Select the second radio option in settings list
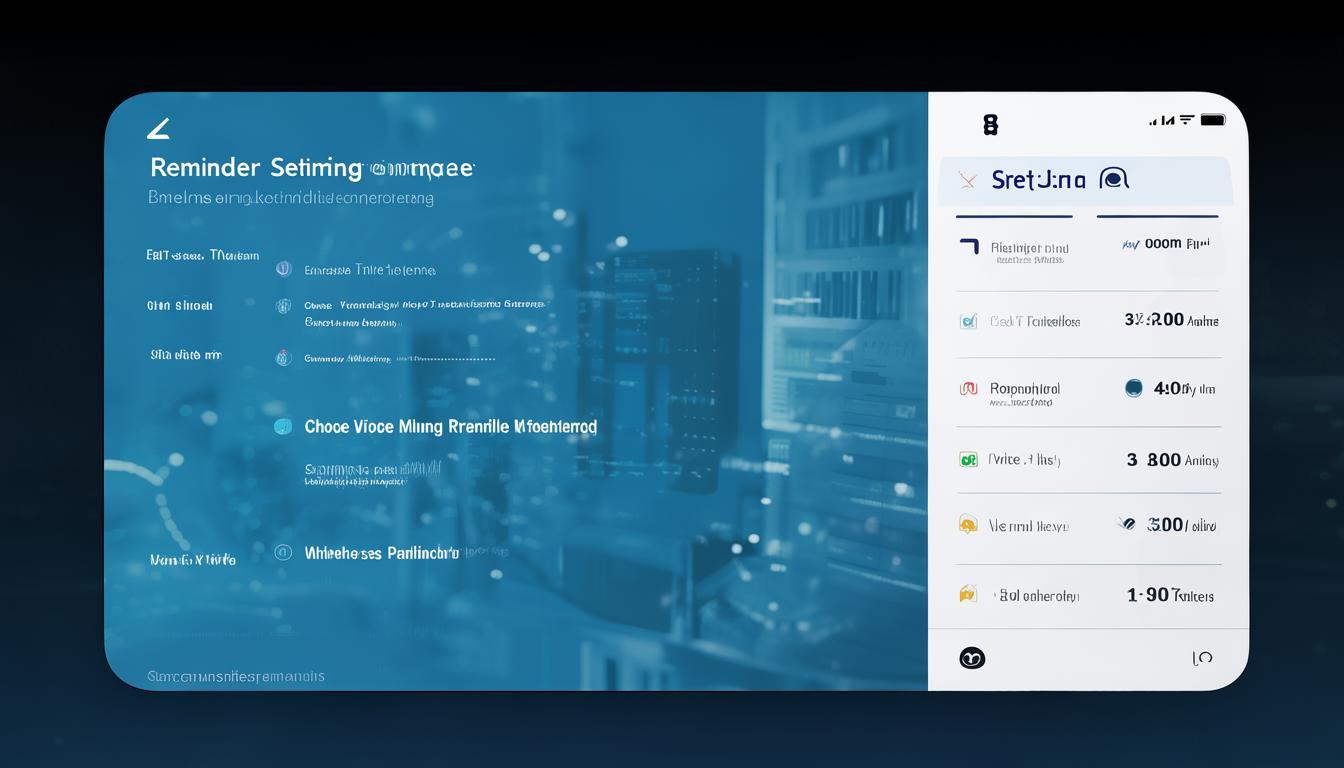This screenshot has width=1344, height=768. click(x=283, y=306)
